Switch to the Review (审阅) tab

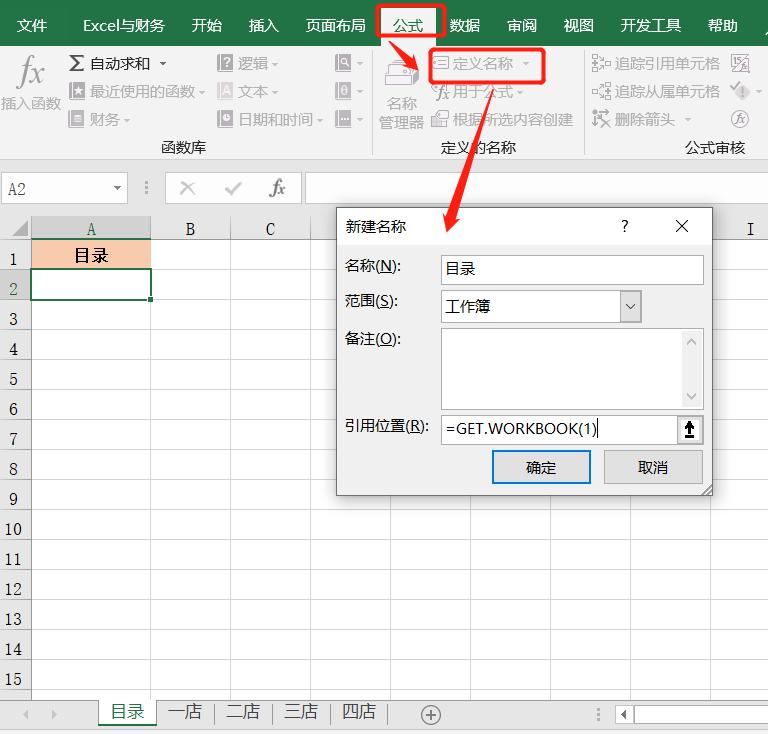[x=522, y=25]
